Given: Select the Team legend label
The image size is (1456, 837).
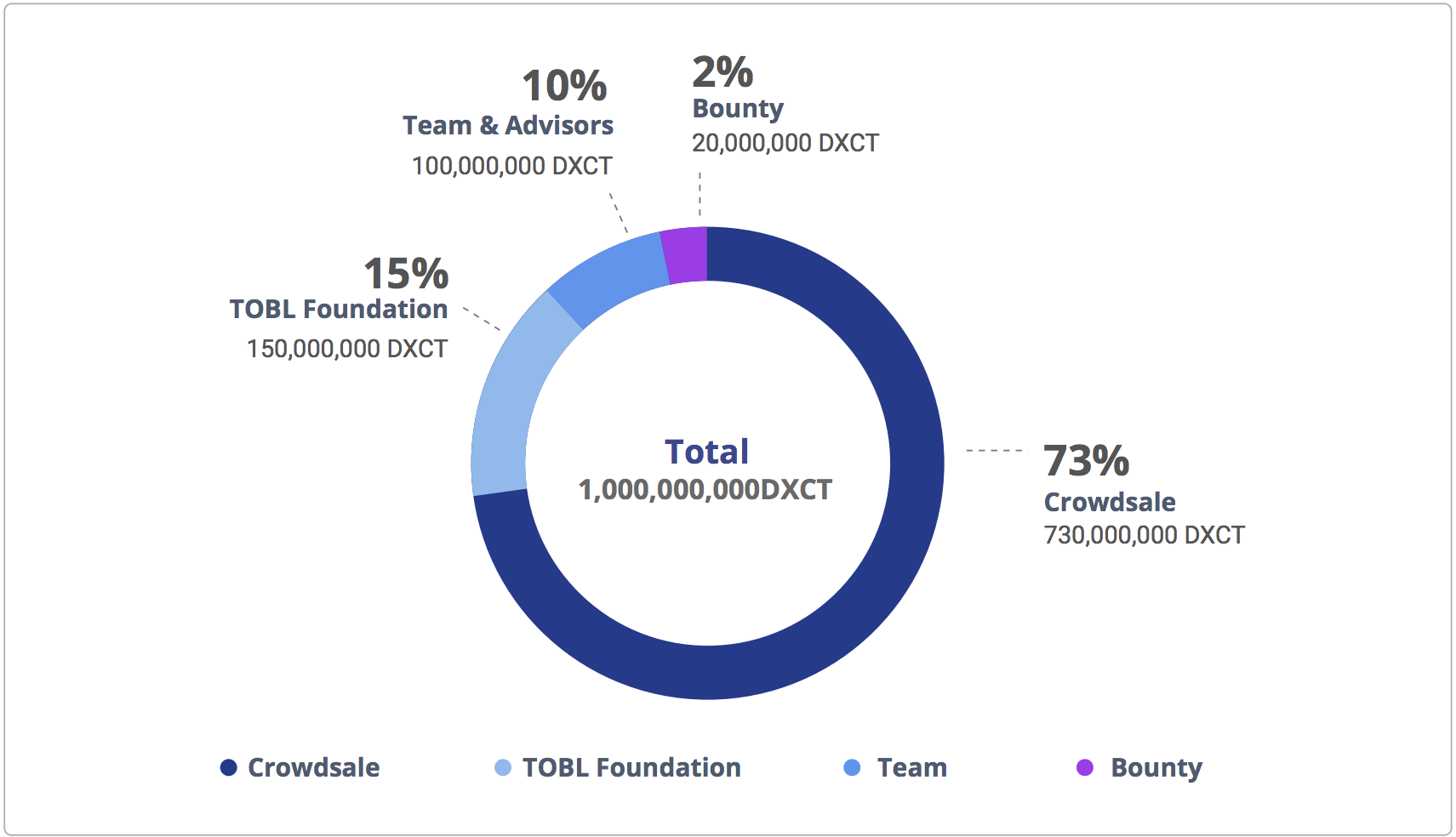Looking at the screenshot, I should (911, 767).
